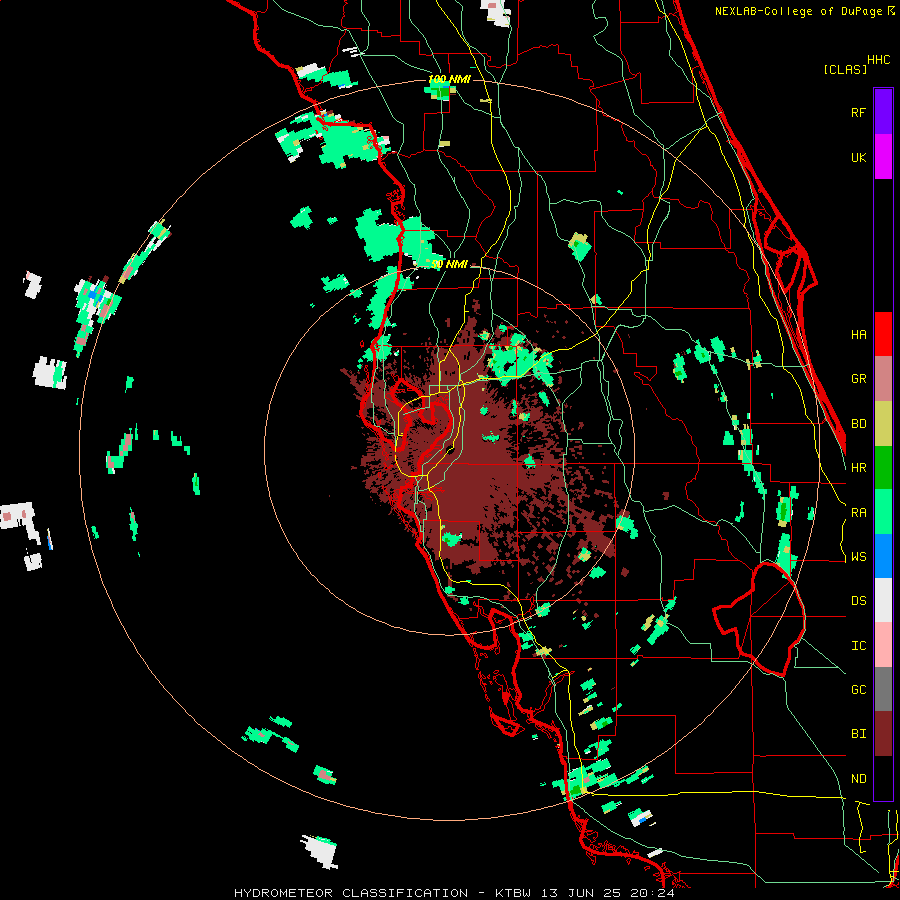
Task: Click the GC gray legend swatch
Action: click(x=883, y=689)
